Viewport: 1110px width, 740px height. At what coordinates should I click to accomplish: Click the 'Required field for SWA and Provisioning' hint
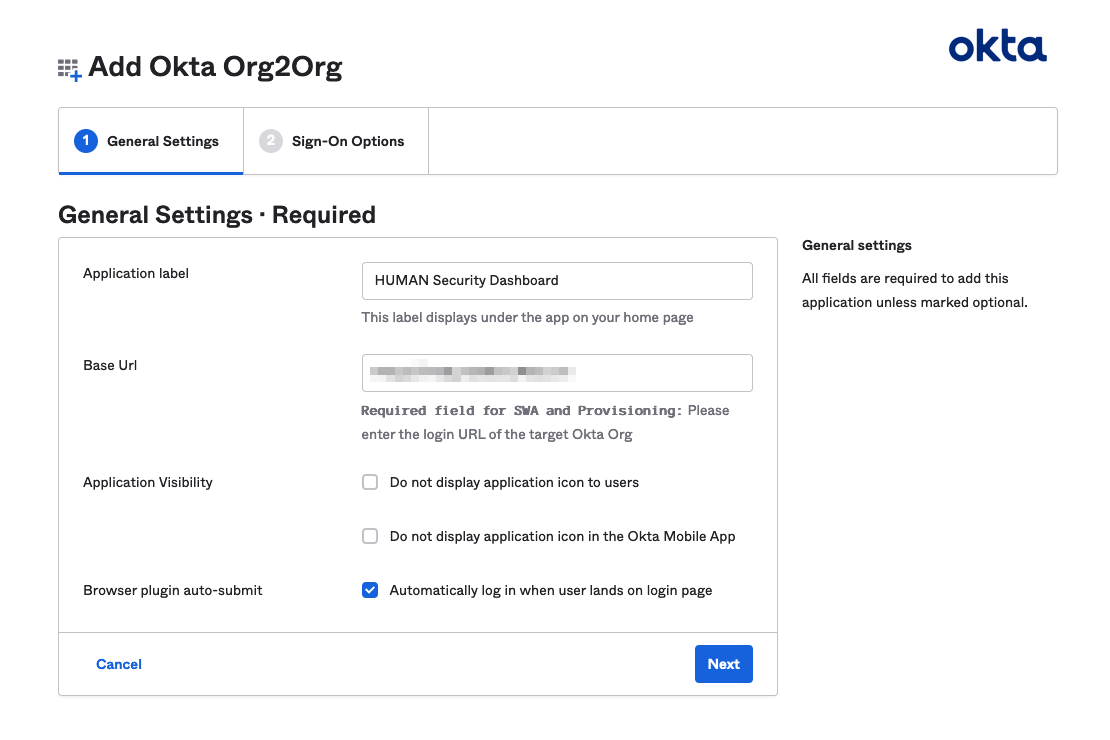[521, 411]
